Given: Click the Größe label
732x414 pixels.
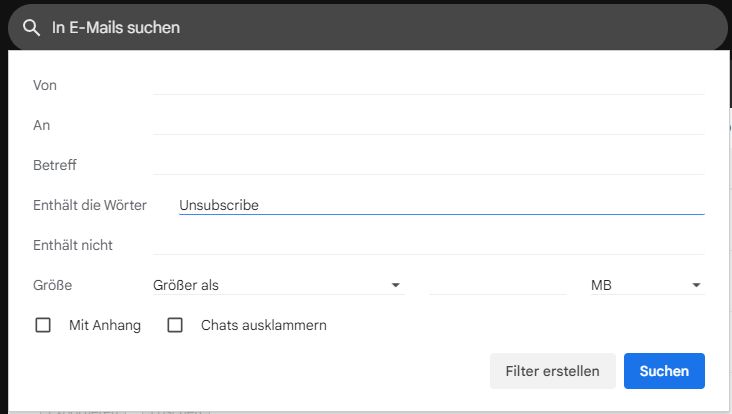Looking at the screenshot, I should click(52, 285).
